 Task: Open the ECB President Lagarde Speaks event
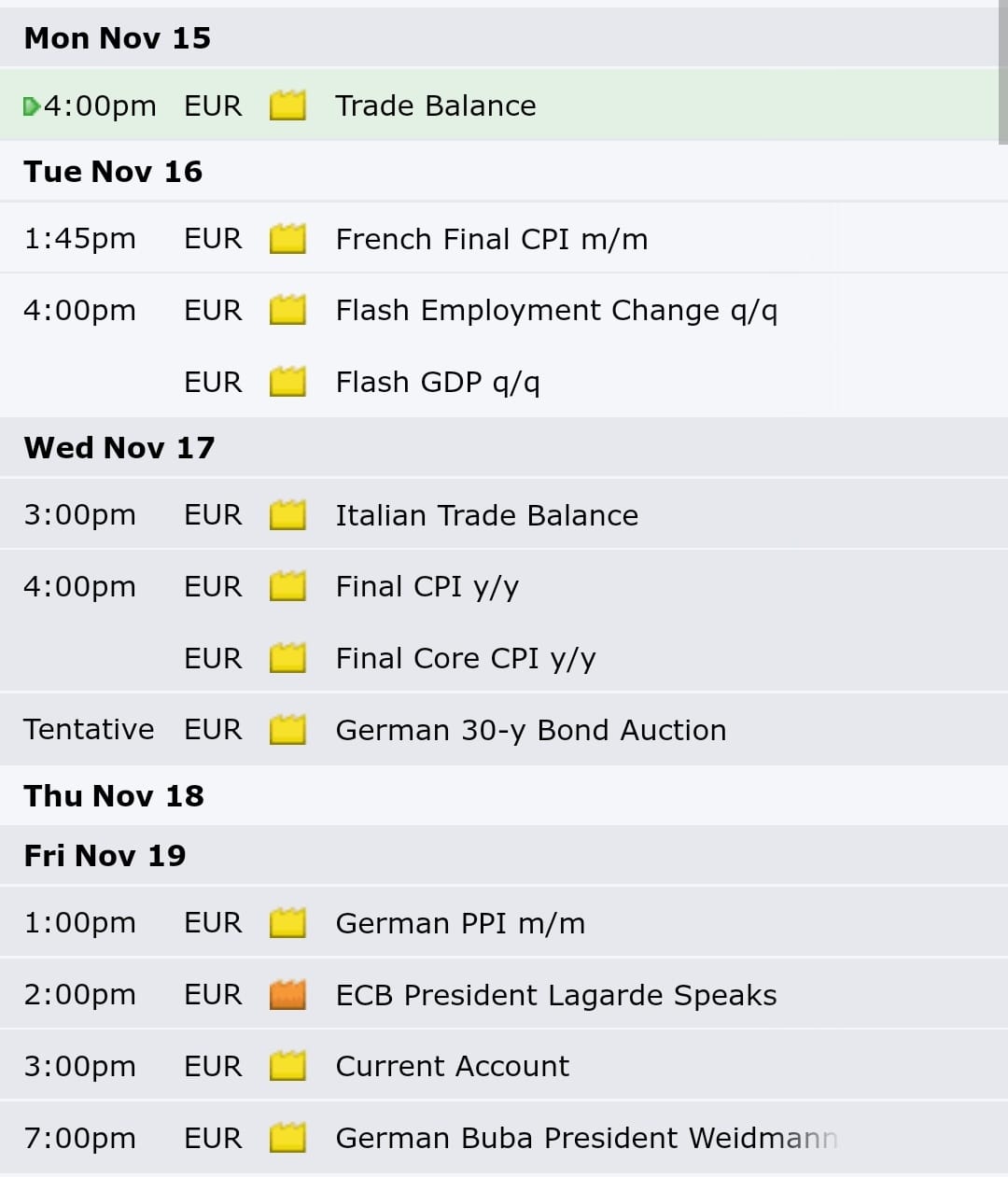pyautogui.click(x=556, y=995)
